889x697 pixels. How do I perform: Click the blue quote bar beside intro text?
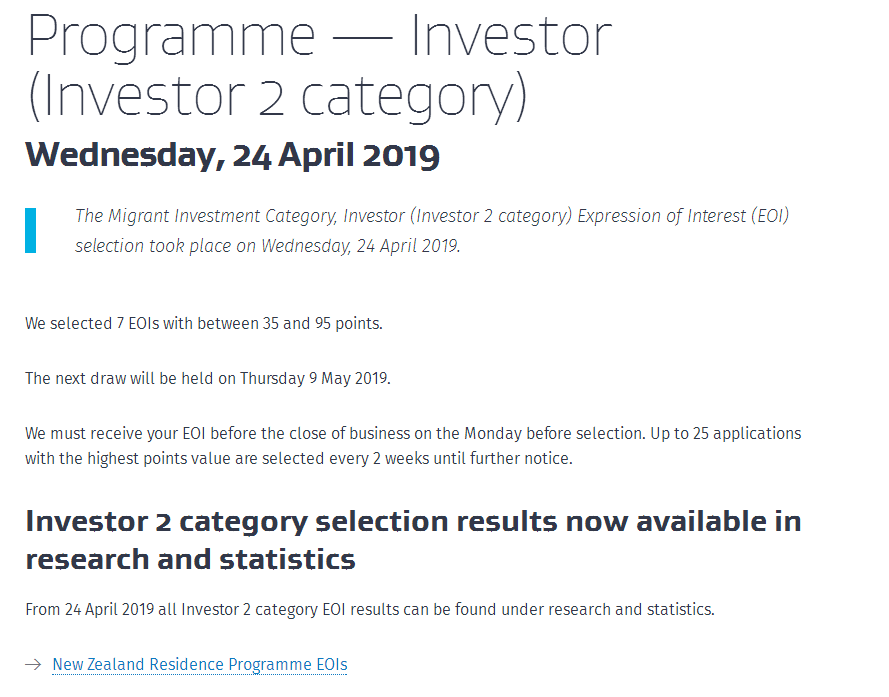(x=31, y=230)
